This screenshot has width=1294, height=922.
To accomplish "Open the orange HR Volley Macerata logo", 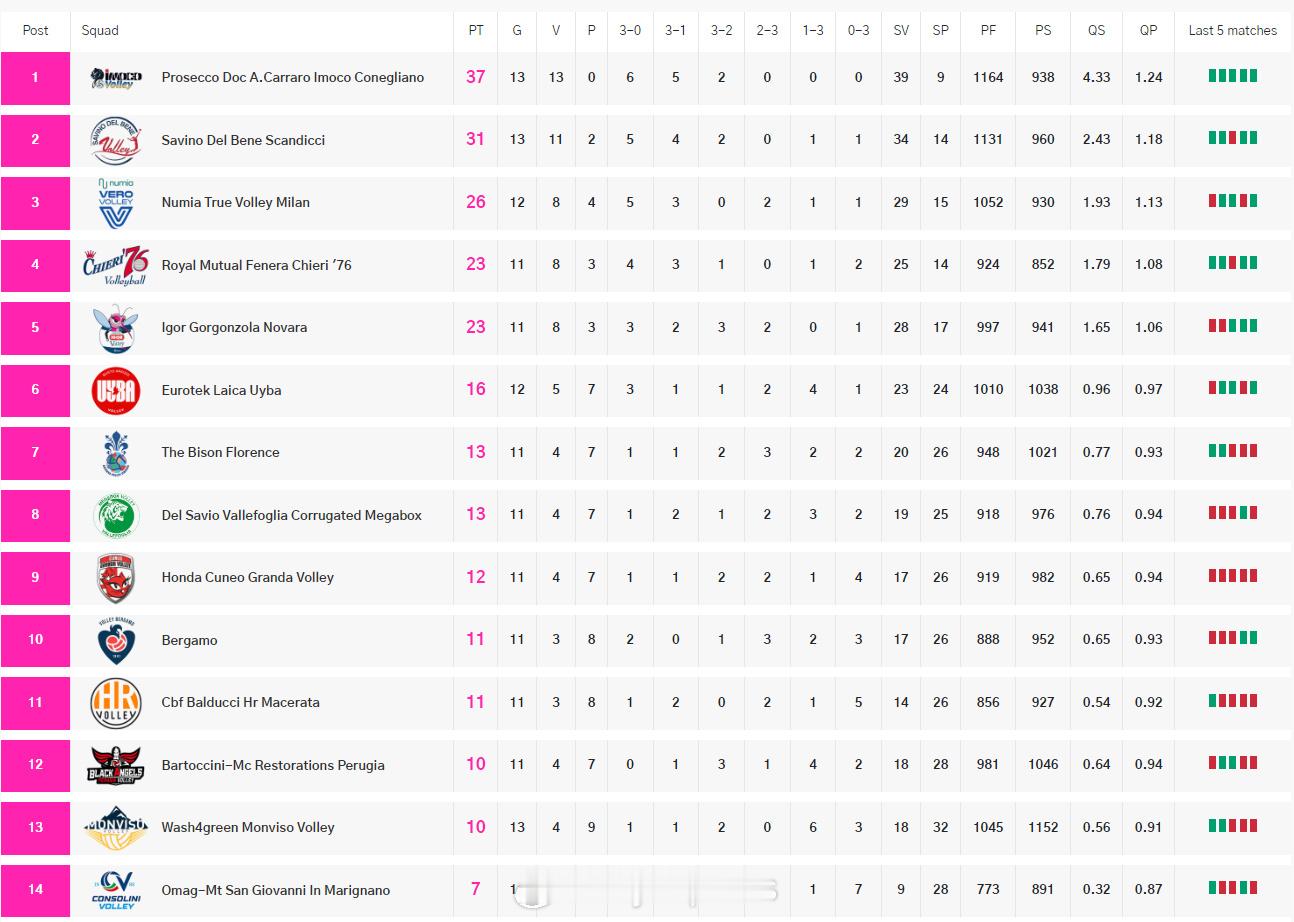I will [116, 703].
